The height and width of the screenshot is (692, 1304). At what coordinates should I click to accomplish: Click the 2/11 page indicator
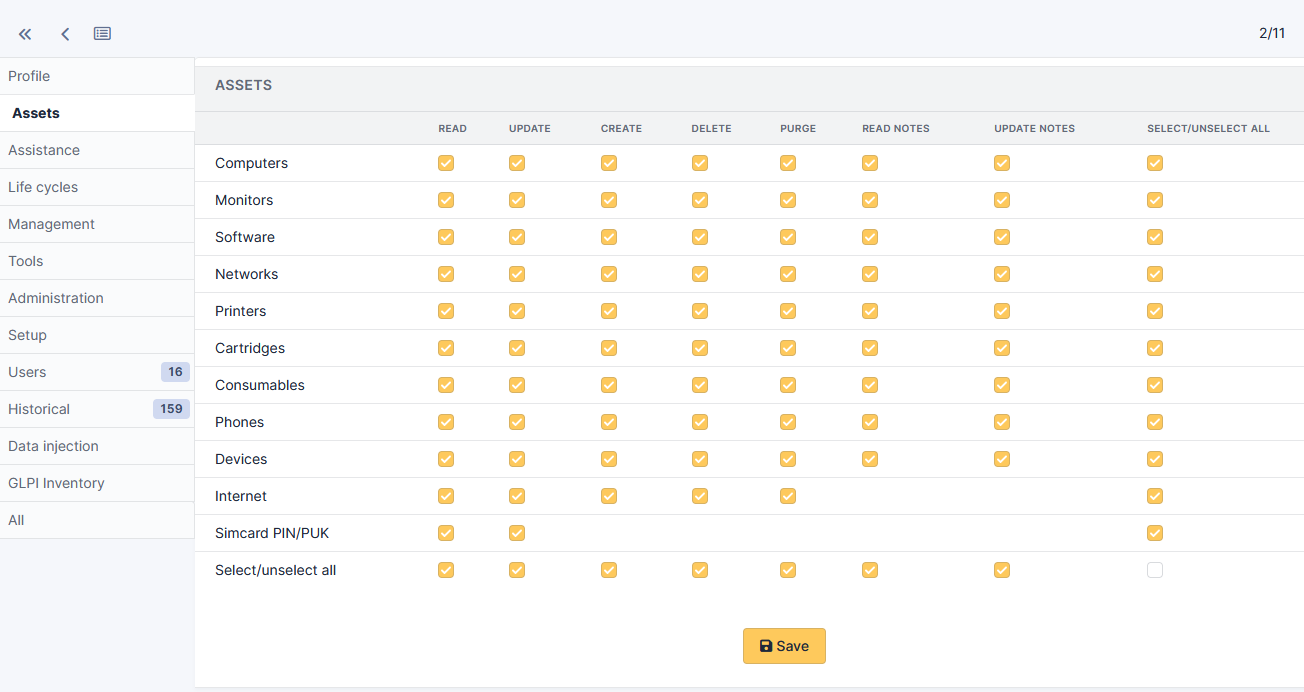1273,33
